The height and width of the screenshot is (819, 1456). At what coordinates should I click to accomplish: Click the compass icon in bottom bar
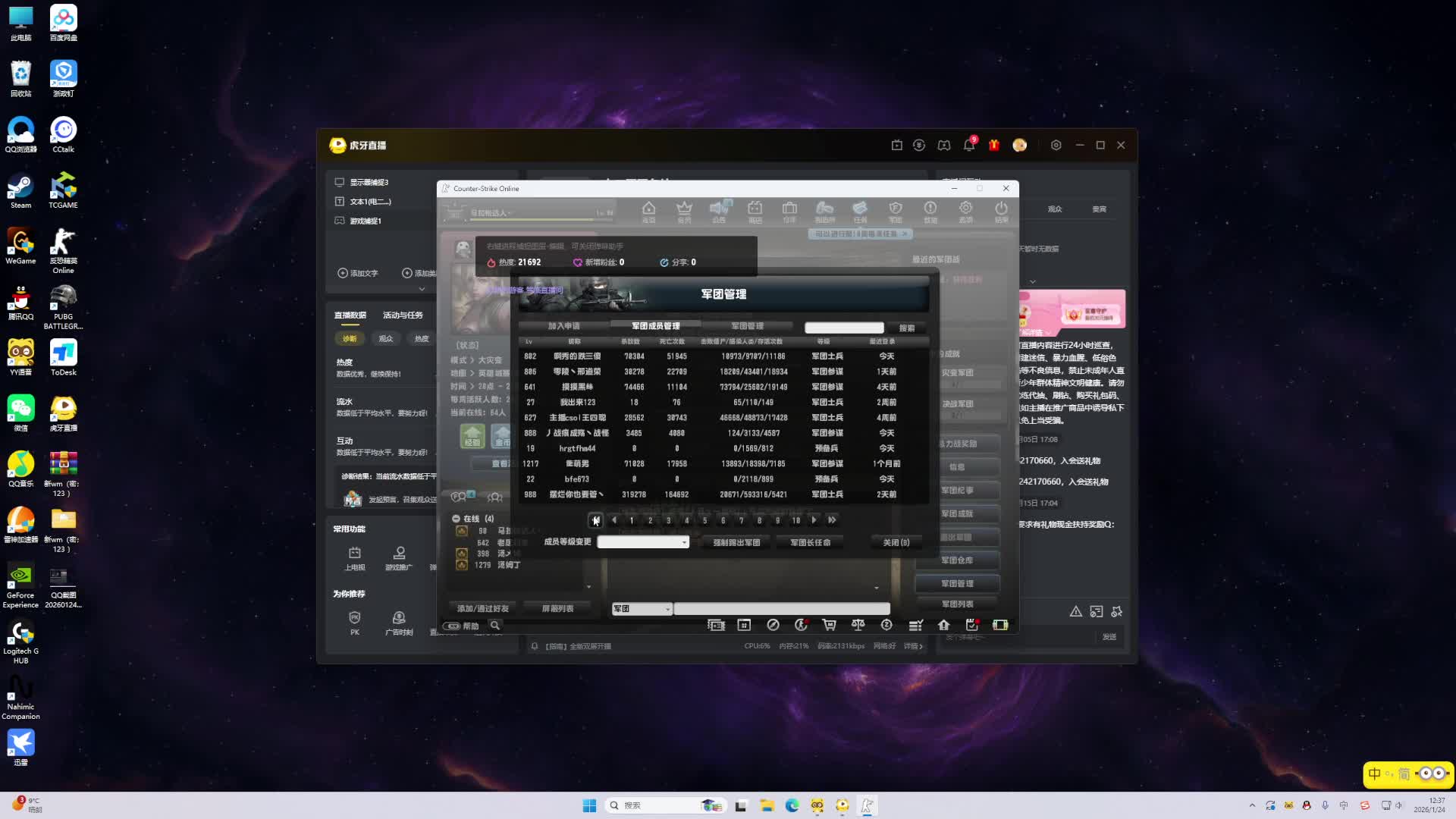click(773, 625)
